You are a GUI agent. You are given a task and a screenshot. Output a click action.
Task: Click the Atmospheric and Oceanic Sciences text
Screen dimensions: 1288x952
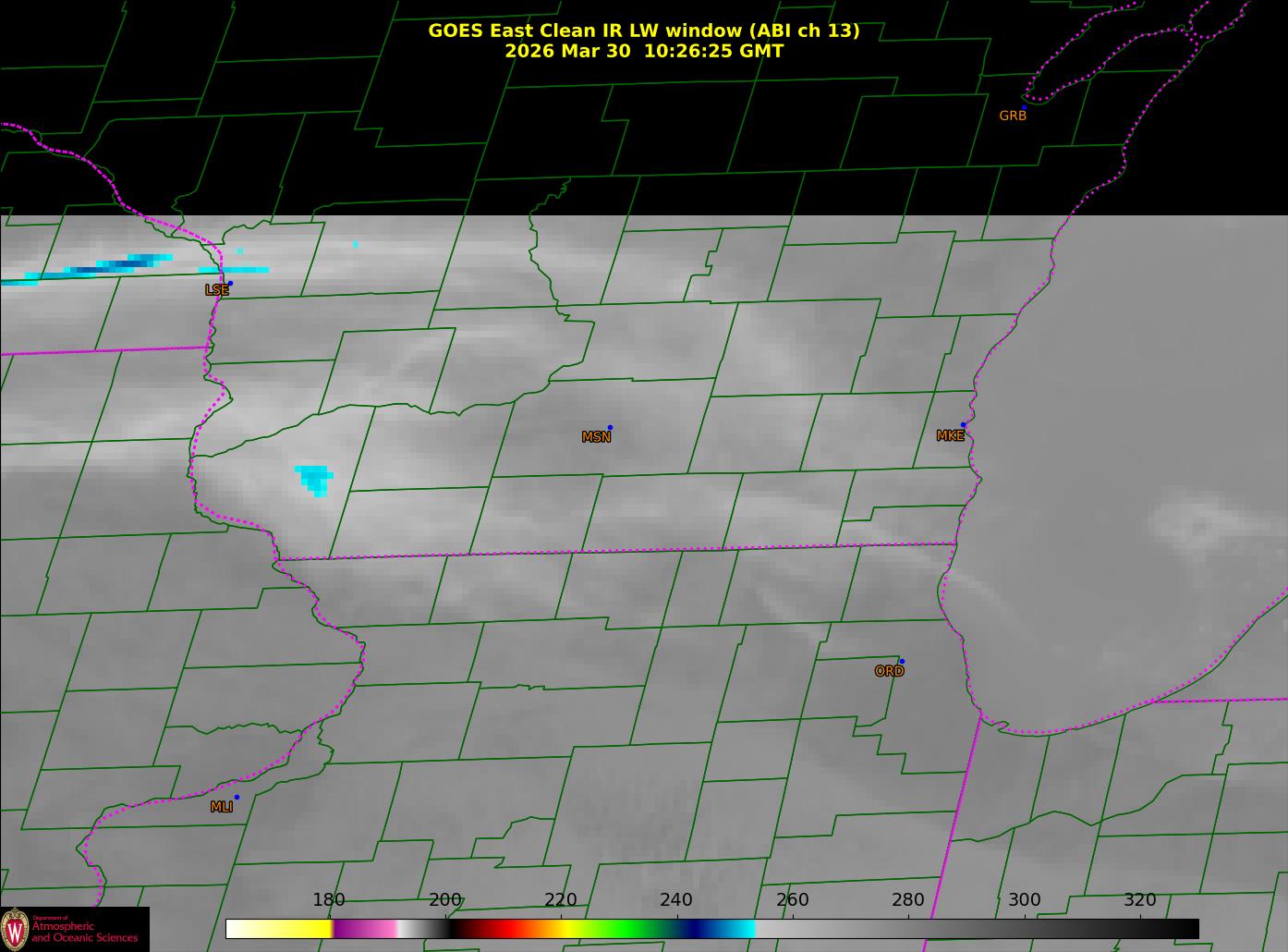tap(84, 932)
